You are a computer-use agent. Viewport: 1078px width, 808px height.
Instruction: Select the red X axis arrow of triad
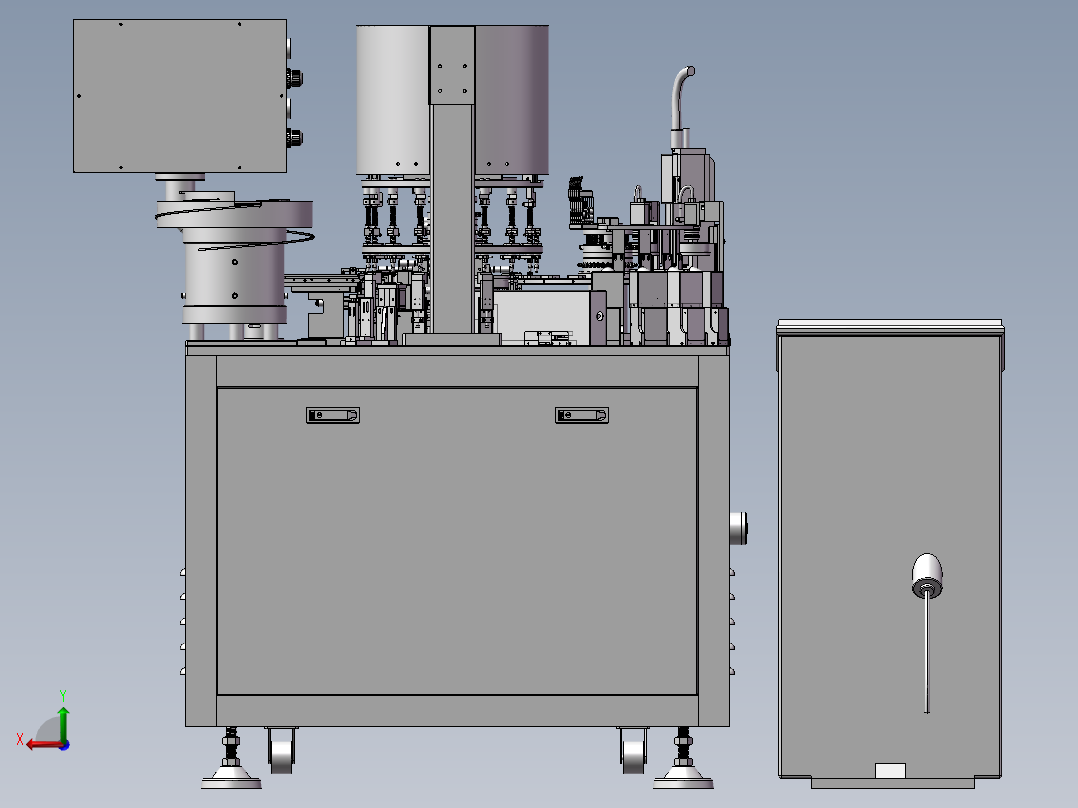pos(43,745)
